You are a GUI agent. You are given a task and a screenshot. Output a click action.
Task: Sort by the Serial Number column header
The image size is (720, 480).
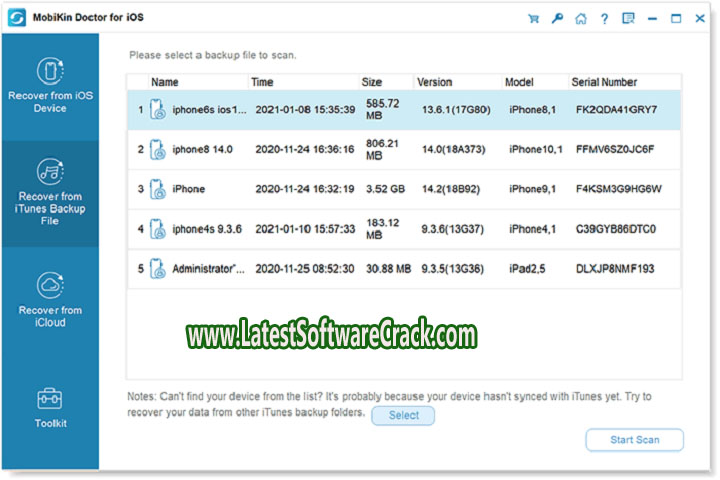604,82
